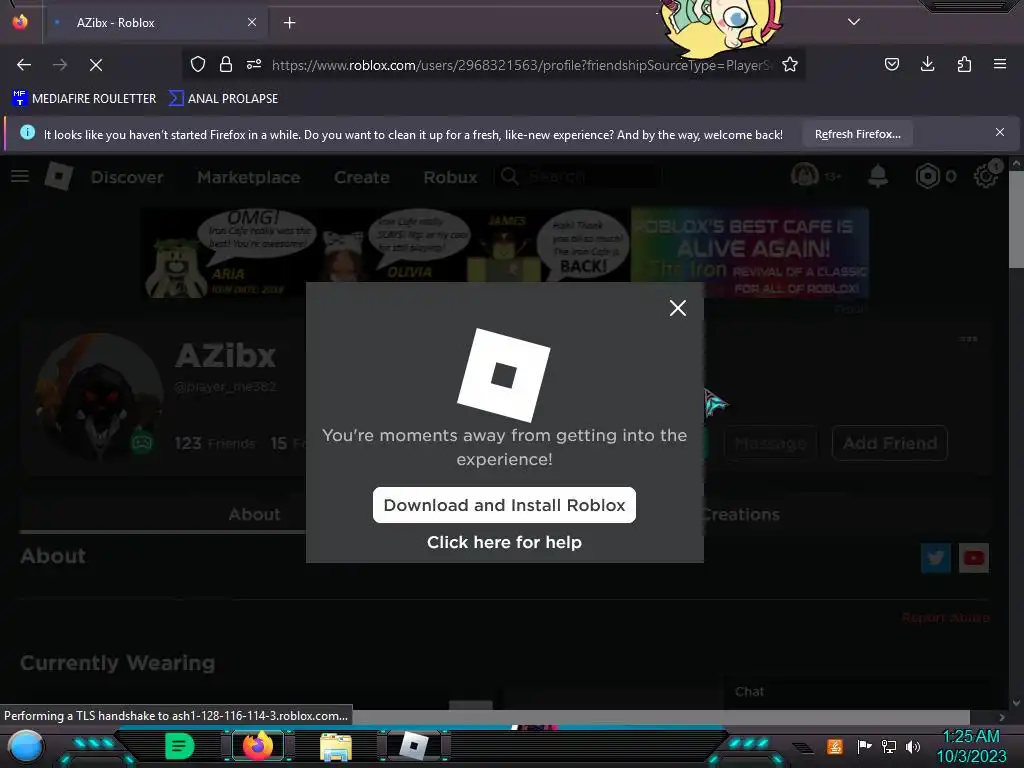View AZibx profile avatar picture
Viewport: 1024px width, 768px height.
click(99, 395)
